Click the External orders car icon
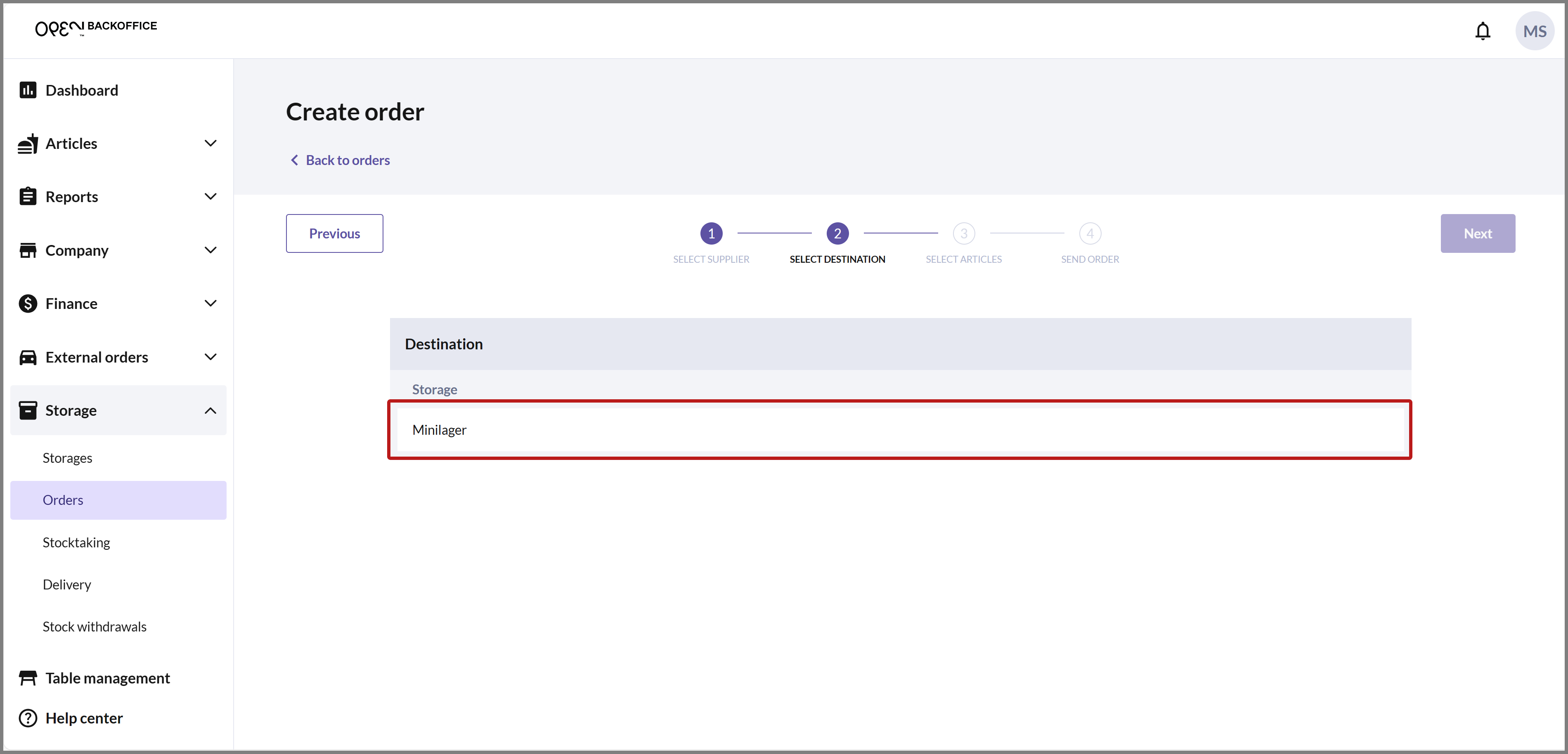The image size is (1568, 754). pyautogui.click(x=28, y=357)
